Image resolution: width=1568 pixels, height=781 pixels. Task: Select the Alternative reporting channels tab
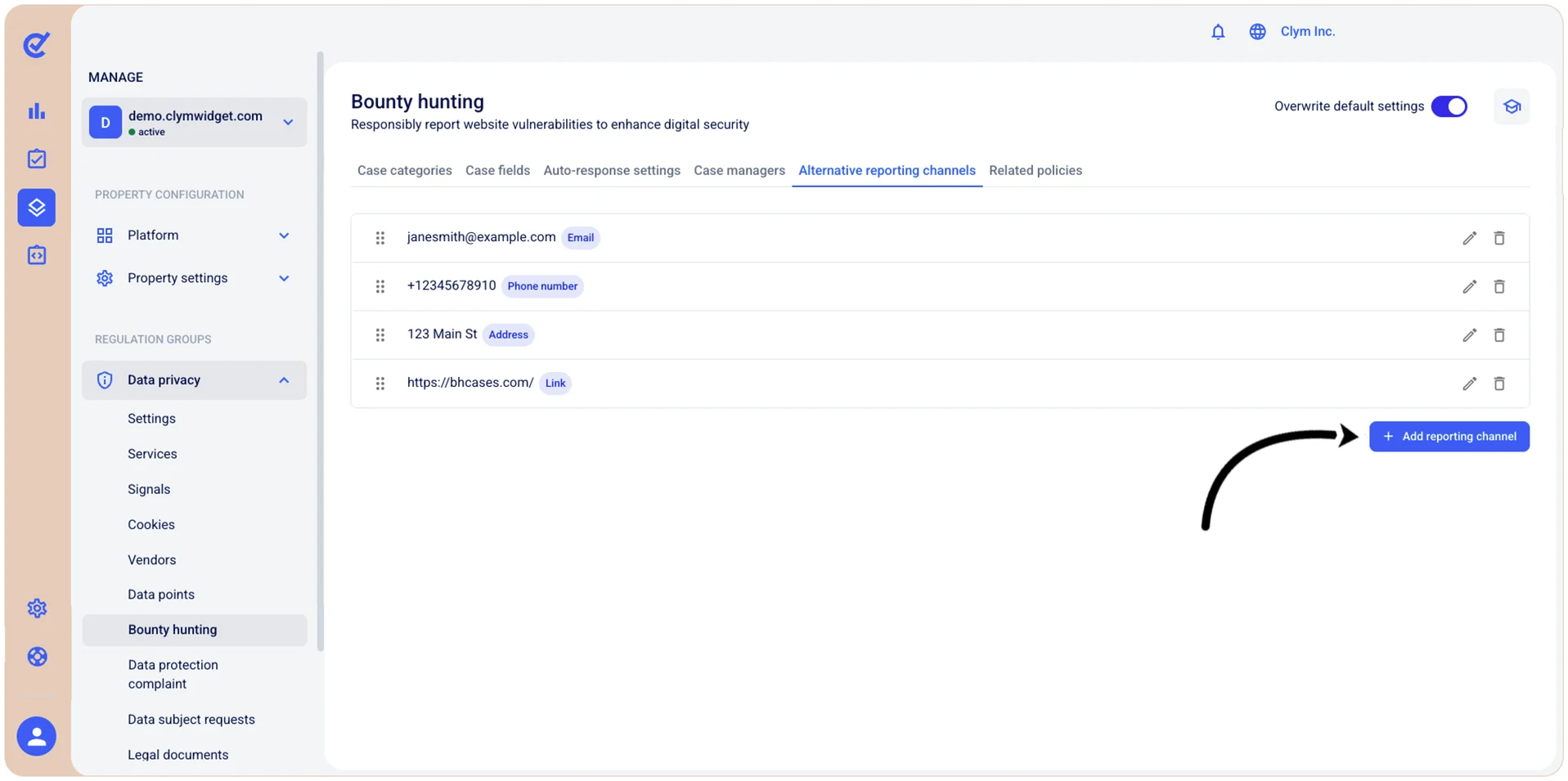point(887,170)
